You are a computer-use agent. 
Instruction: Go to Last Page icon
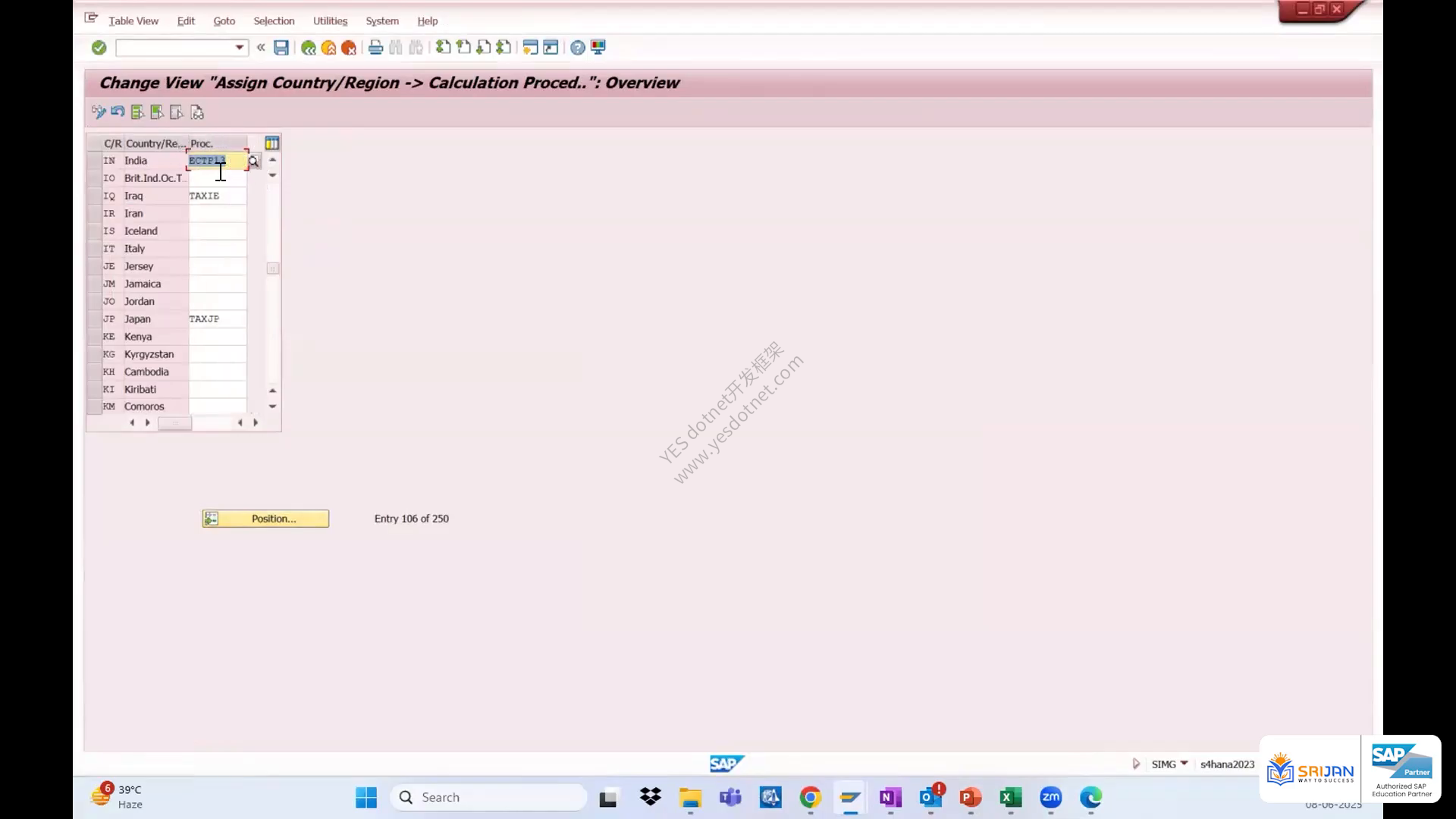[x=504, y=48]
